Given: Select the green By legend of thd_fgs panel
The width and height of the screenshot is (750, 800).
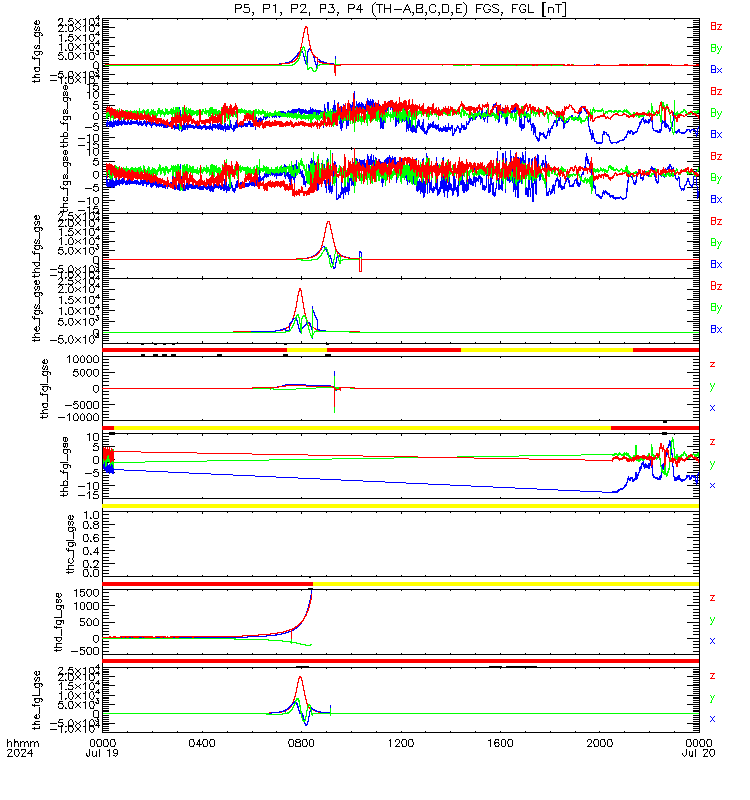Looking at the screenshot, I should 716,243.
